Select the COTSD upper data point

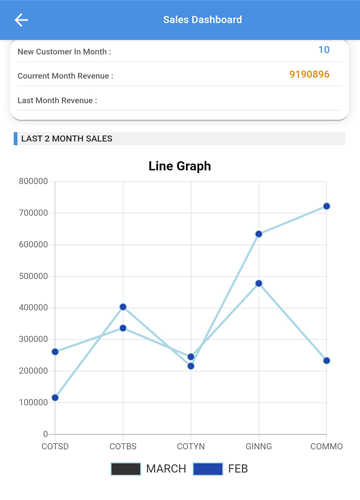point(55,352)
